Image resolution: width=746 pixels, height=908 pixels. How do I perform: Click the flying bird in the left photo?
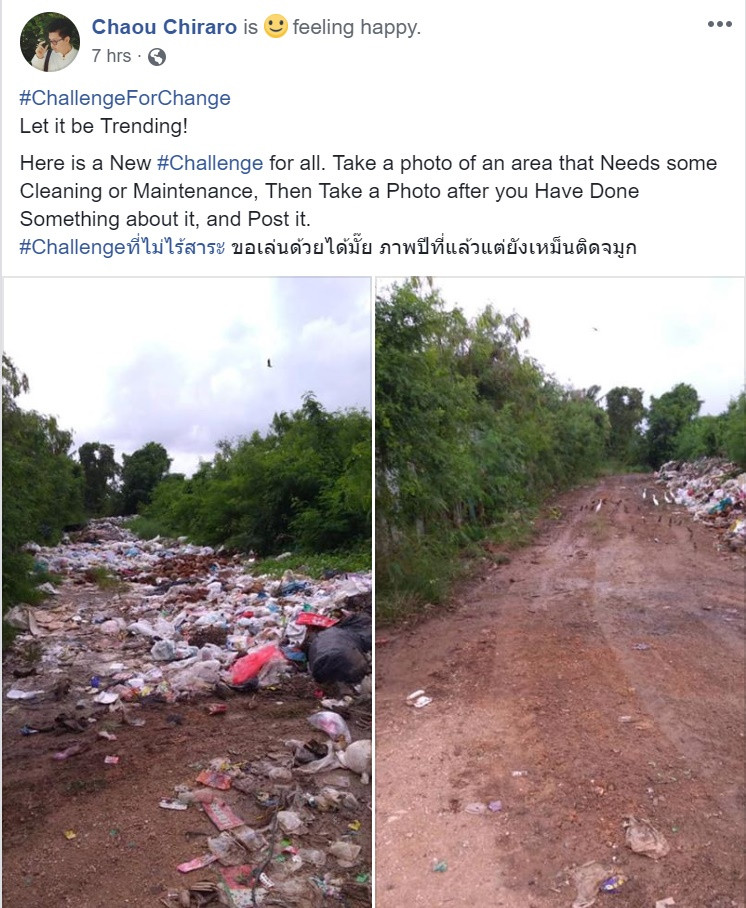[269, 363]
